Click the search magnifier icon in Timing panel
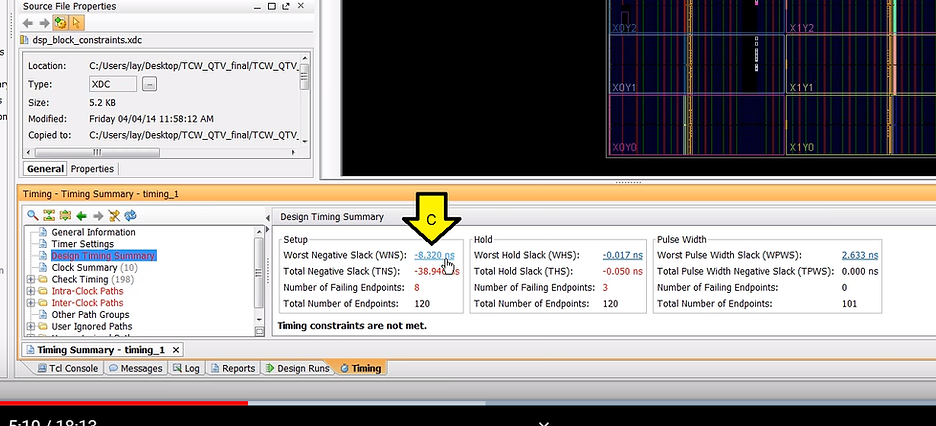Screen dimensions: 936x426 32,215
